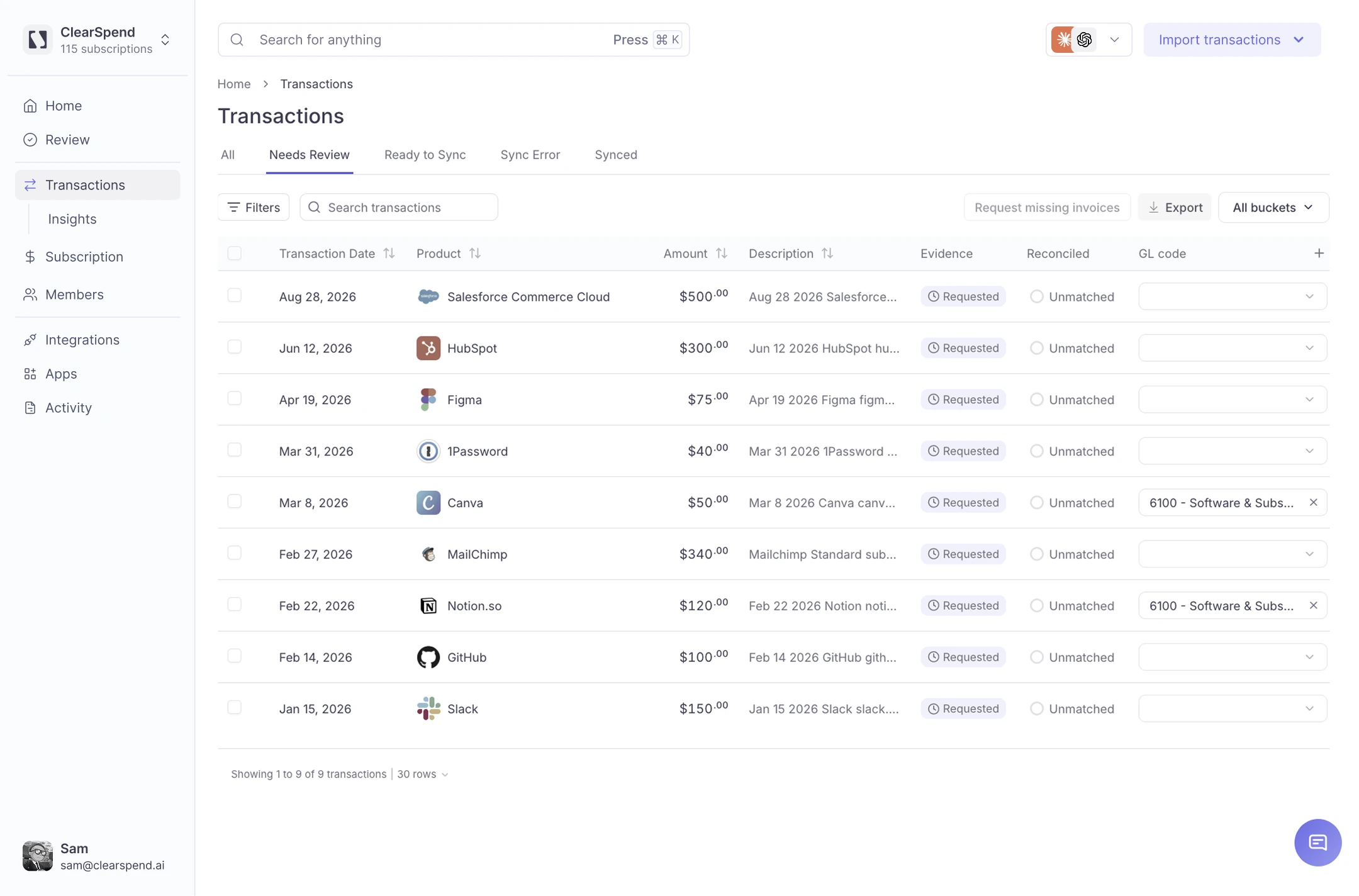Switch to the Synced tab
Screen dimensions: 1359x896
(616, 155)
